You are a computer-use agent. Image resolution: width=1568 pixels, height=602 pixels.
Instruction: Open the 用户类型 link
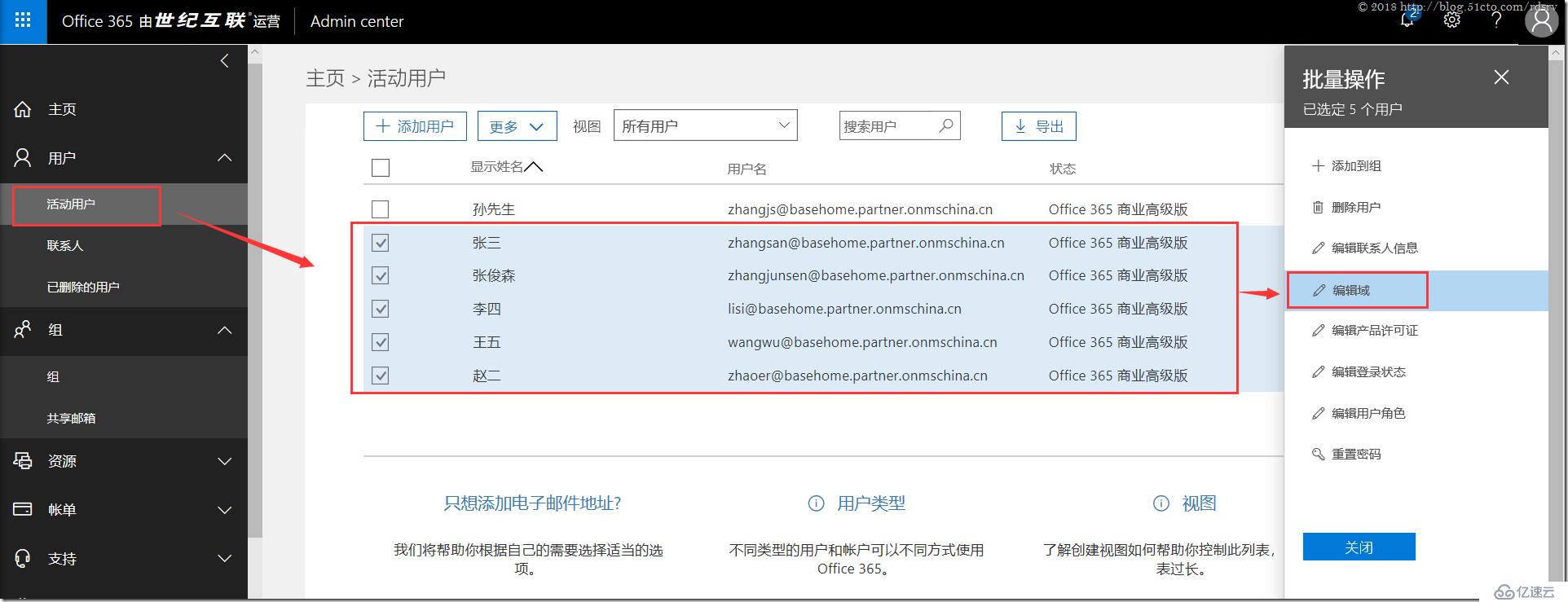[871, 503]
